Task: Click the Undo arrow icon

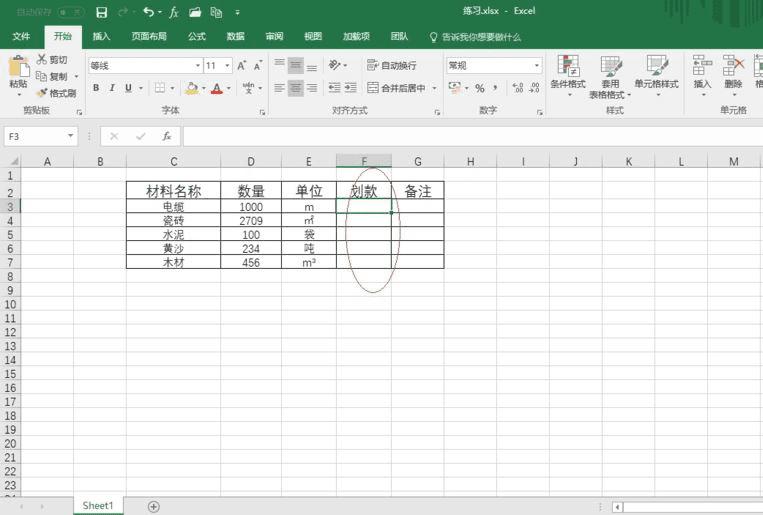Action: [148, 12]
